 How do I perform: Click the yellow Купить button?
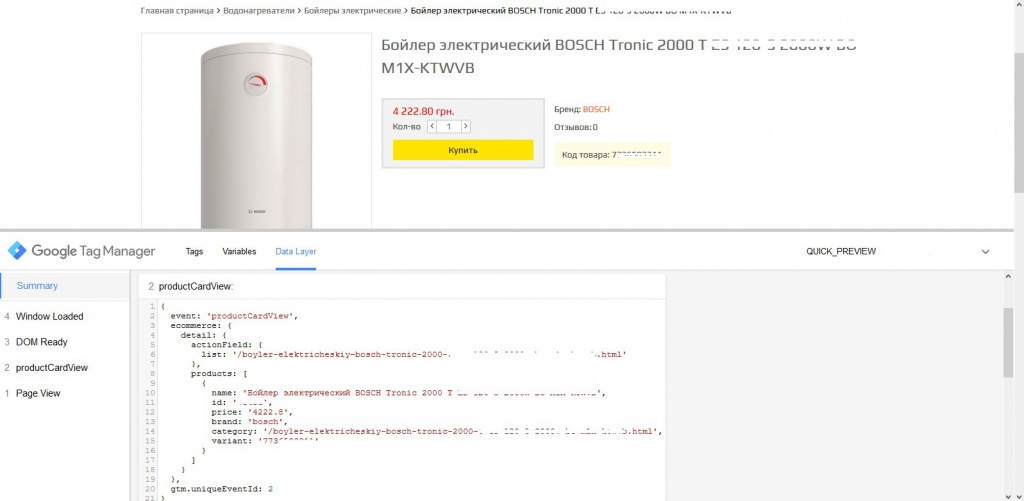coord(463,150)
